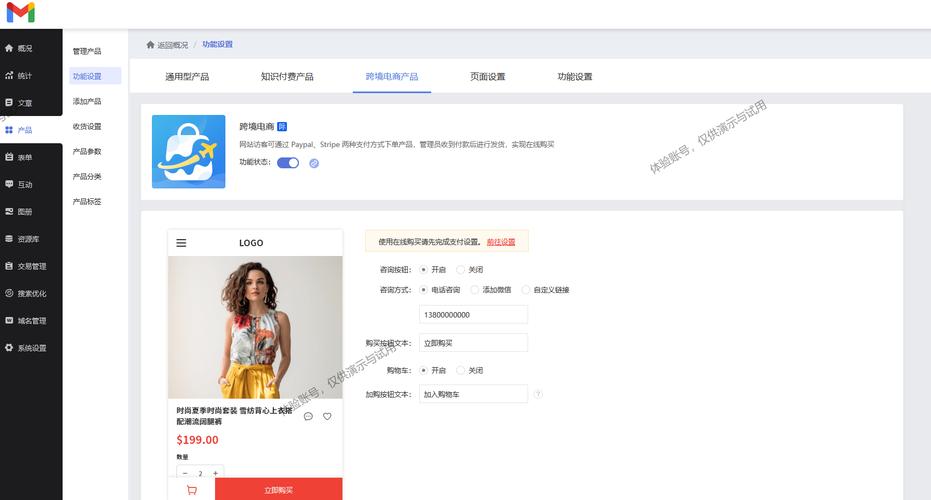This screenshot has width=931, height=500.
Task: Open 收货设置 in the submenu
Action: [x=87, y=126]
